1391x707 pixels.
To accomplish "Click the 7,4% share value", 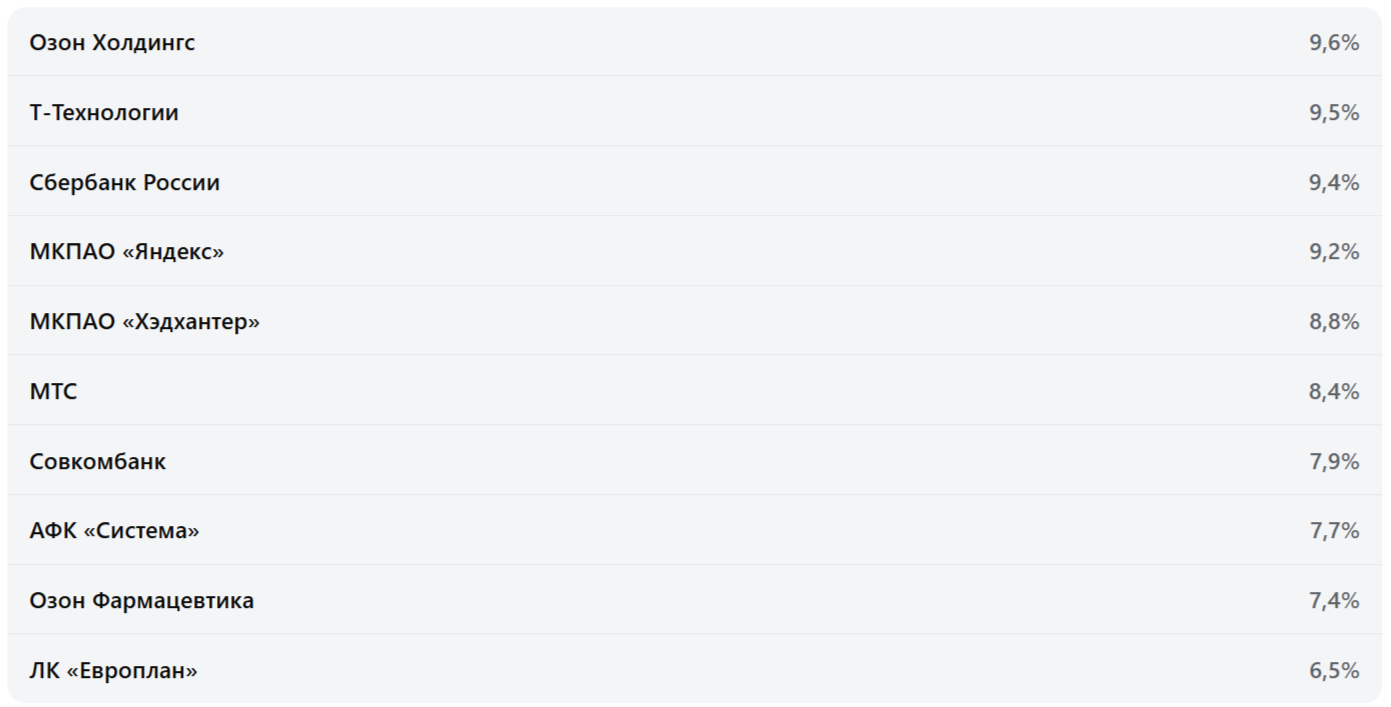I will click(1334, 600).
